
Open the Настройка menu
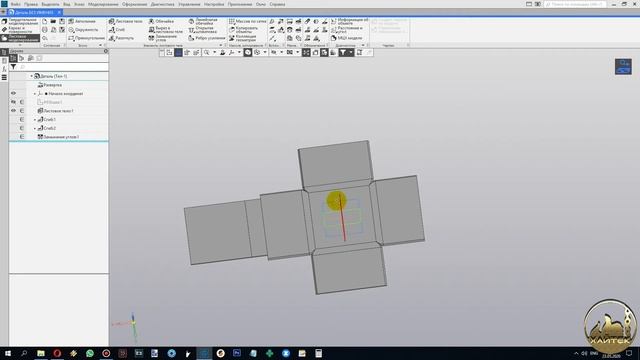[214, 4]
